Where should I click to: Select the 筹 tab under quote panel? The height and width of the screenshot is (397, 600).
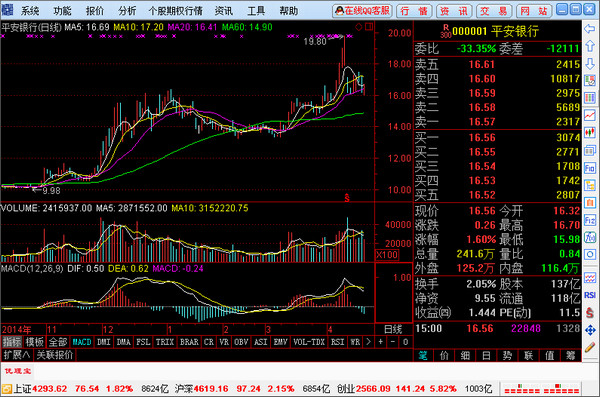(x=571, y=356)
